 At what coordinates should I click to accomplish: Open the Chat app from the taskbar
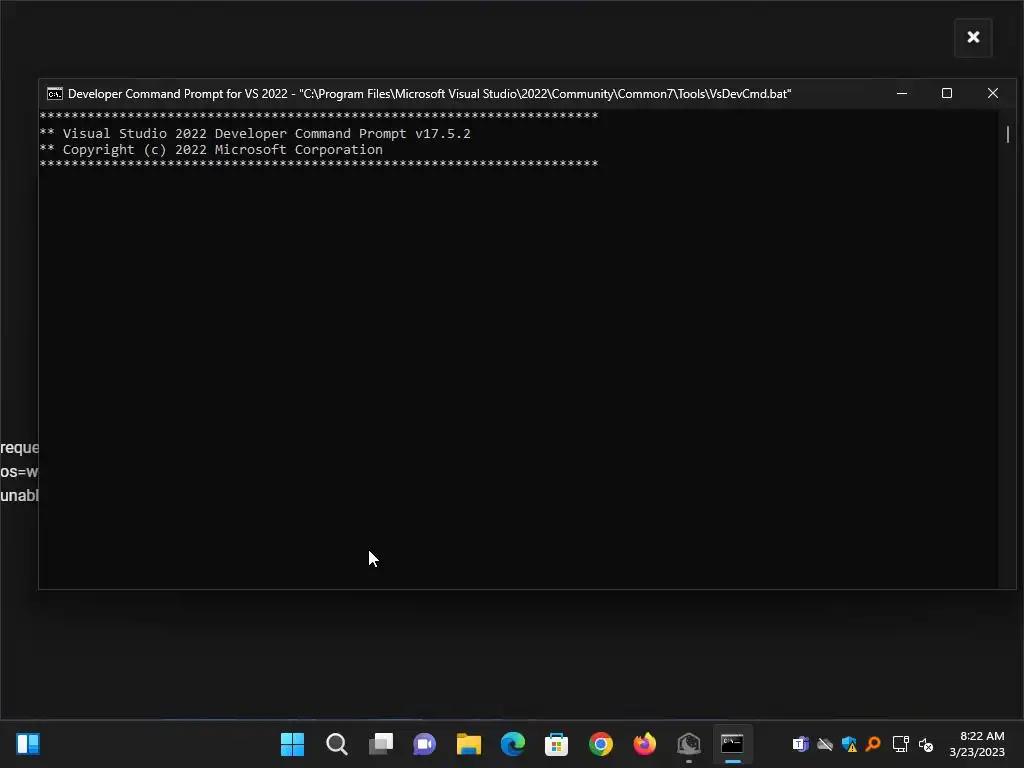(x=424, y=744)
